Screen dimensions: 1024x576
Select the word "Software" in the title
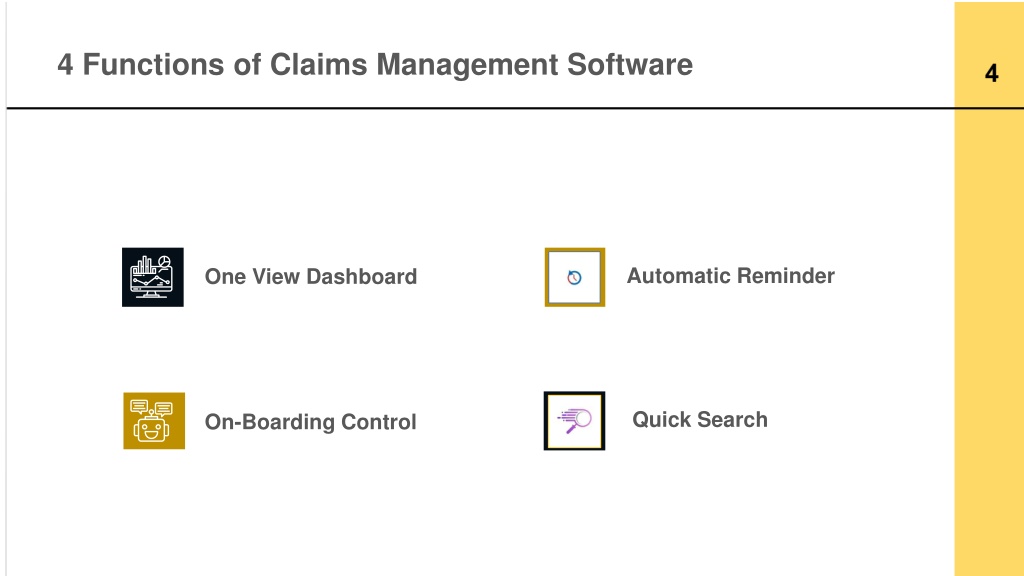coord(630,64)
